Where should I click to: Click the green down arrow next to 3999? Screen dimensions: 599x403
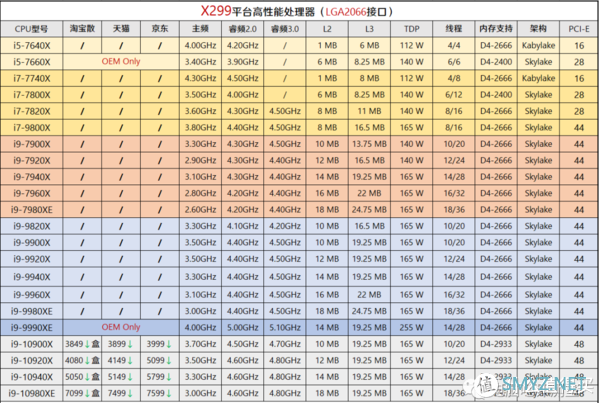[169, 344]
